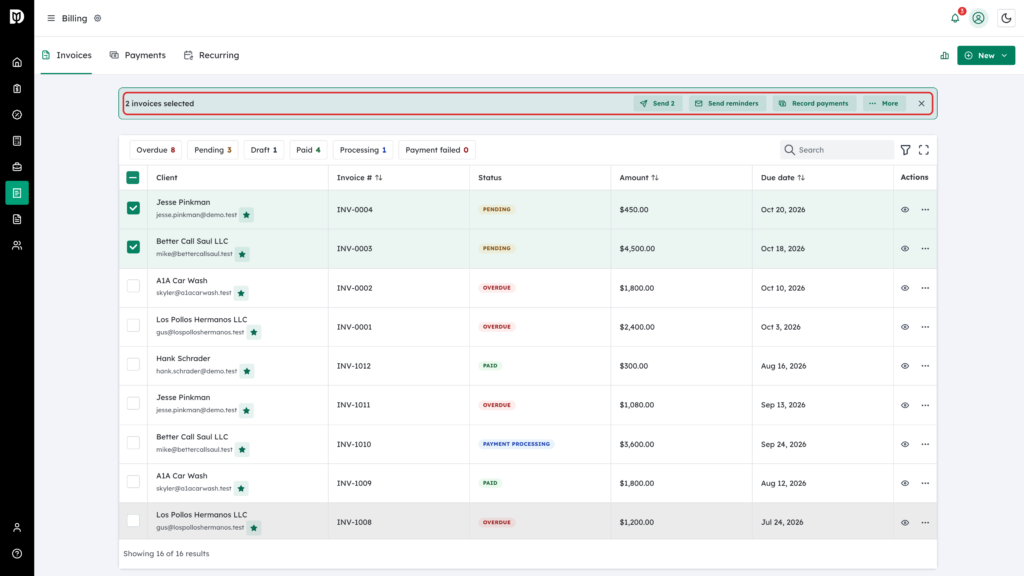Filter by Paid status chip

tap(308, 150)
